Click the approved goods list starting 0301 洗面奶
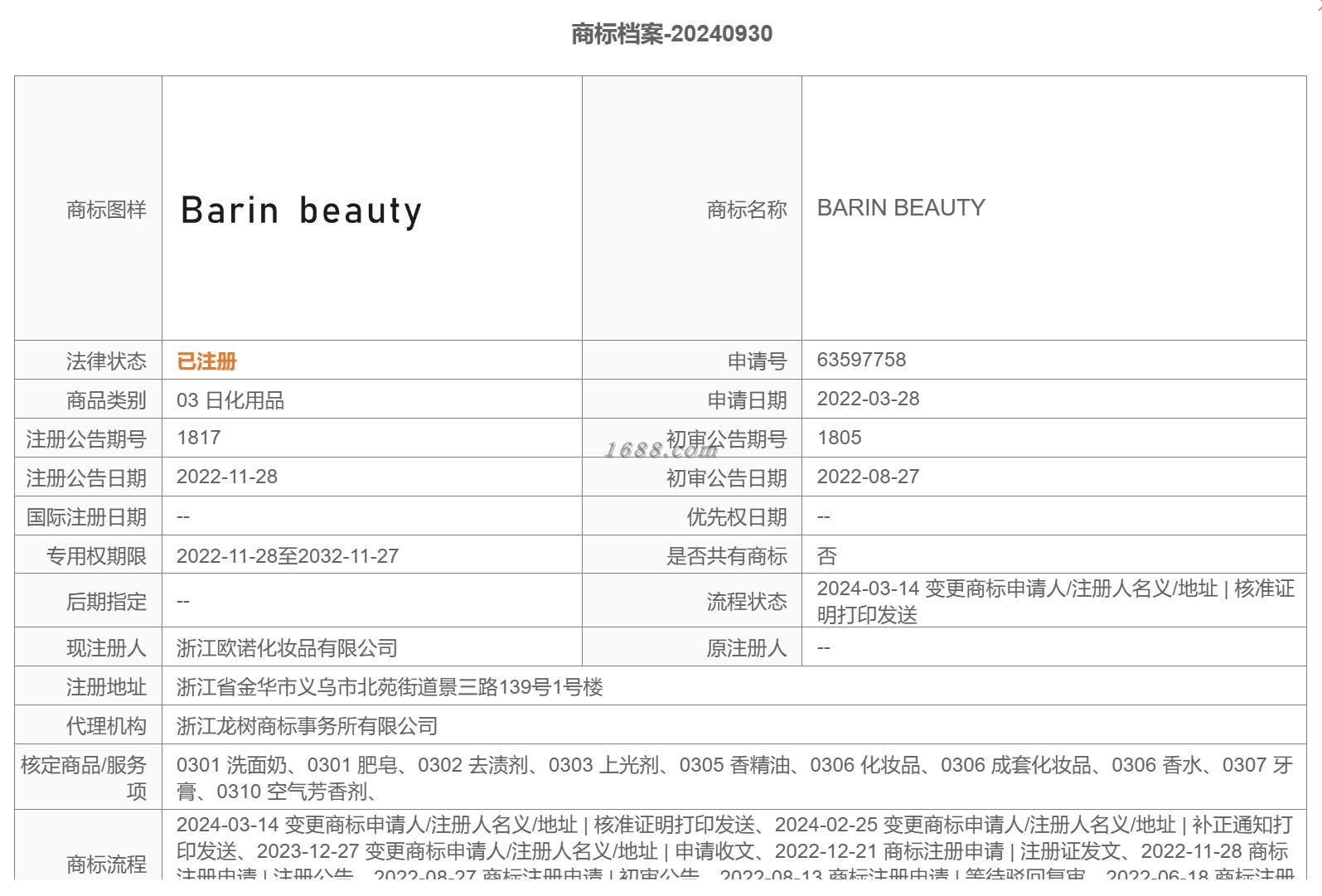 point(734,777)
